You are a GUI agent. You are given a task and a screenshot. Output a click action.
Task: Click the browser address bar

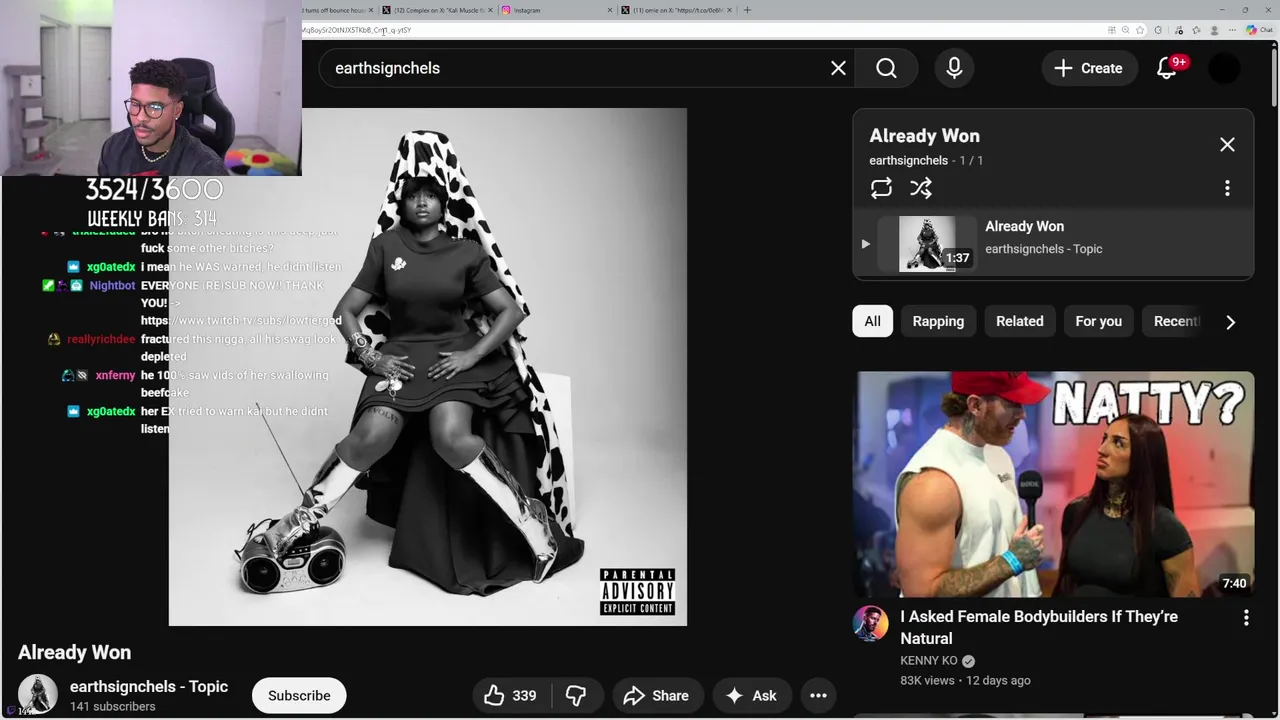click(x=700, y=30)
